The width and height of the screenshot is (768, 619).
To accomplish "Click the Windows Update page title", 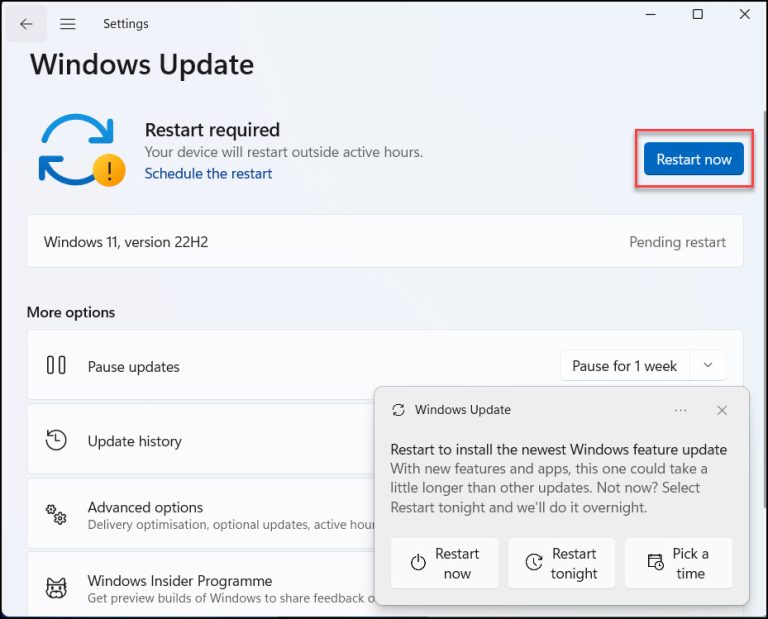I will pos(142,65).
